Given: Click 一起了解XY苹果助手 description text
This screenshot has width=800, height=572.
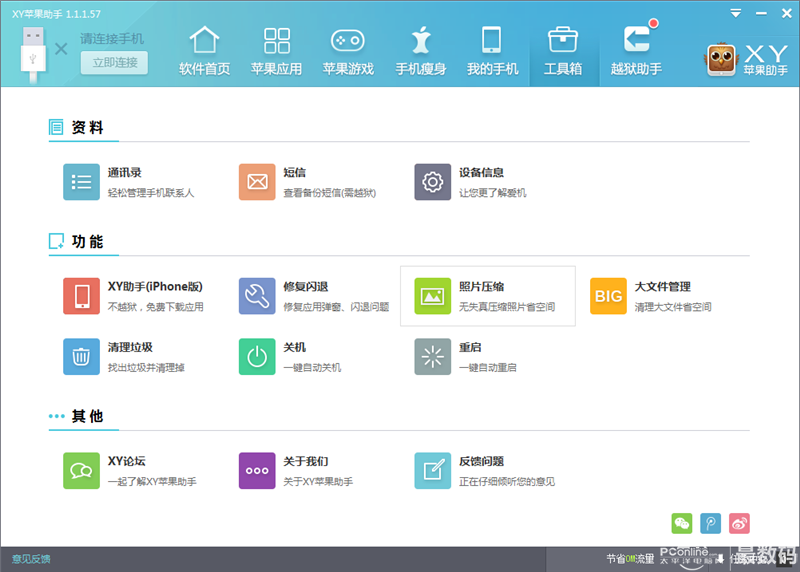Looking at the screenshot, I should pyautogui.click(x=152, y=482).
